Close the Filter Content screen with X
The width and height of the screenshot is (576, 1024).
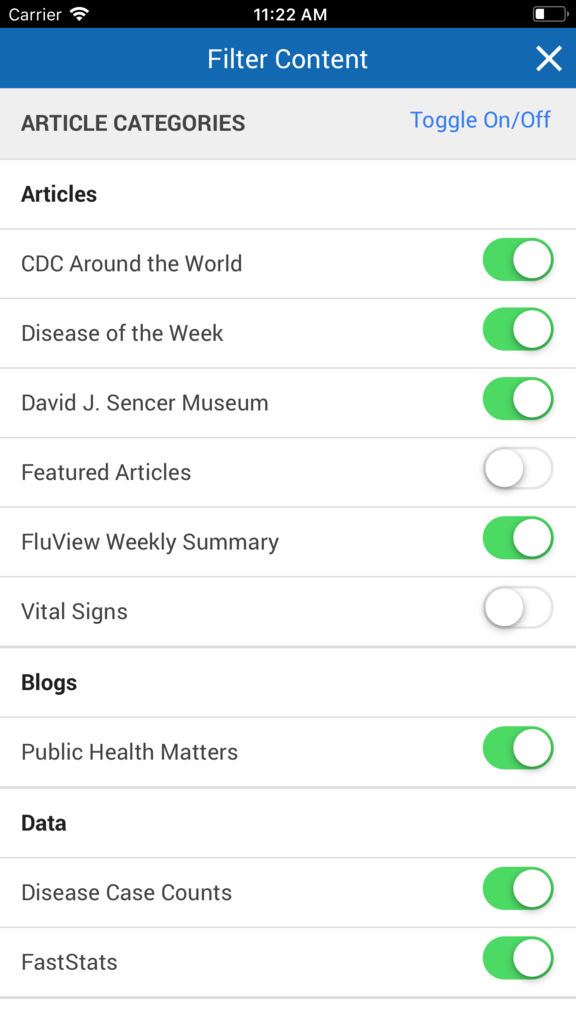549,59
